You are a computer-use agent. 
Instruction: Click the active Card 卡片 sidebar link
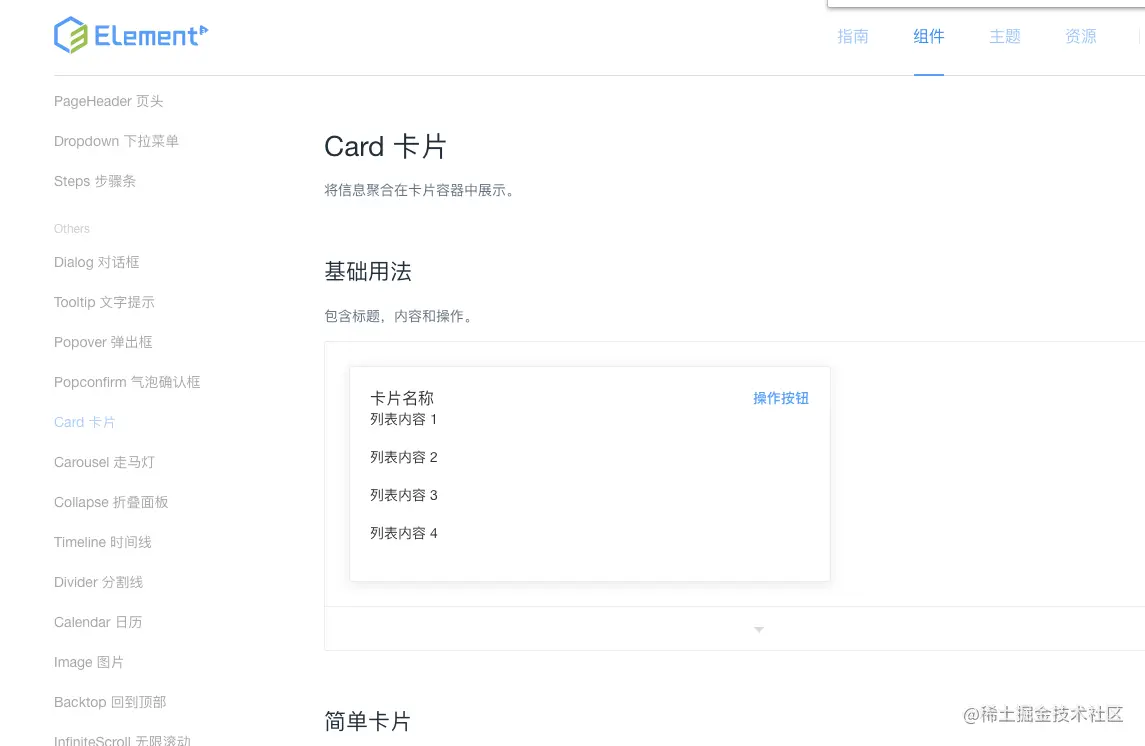click(85, 423)
